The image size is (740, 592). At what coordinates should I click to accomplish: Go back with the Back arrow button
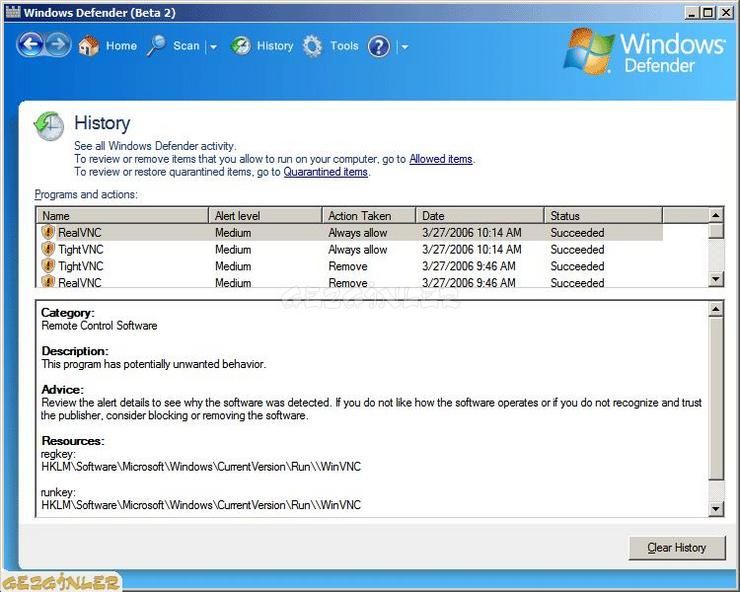pyautogui.click(x=31, y=45)
